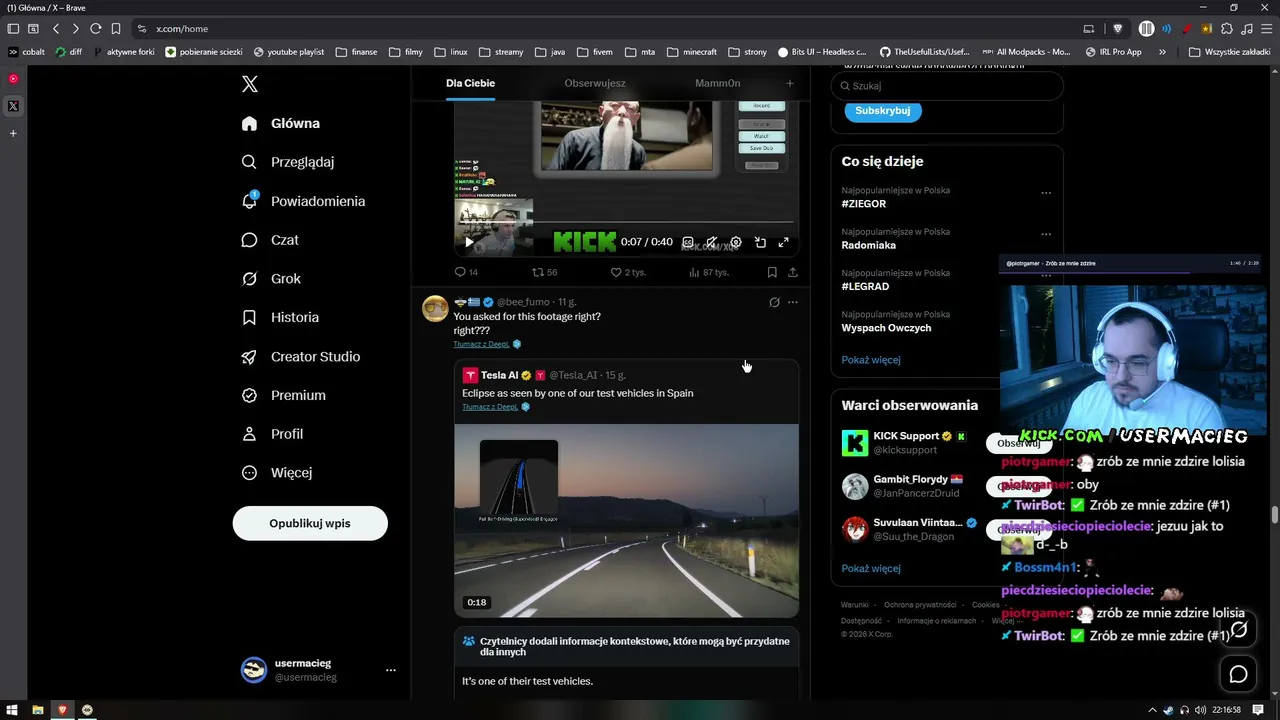Image resolution: width=1280 pixels, height=720 pixels.
Task: Show more bookmarks with double chevron
Action: coord(1162,52)
